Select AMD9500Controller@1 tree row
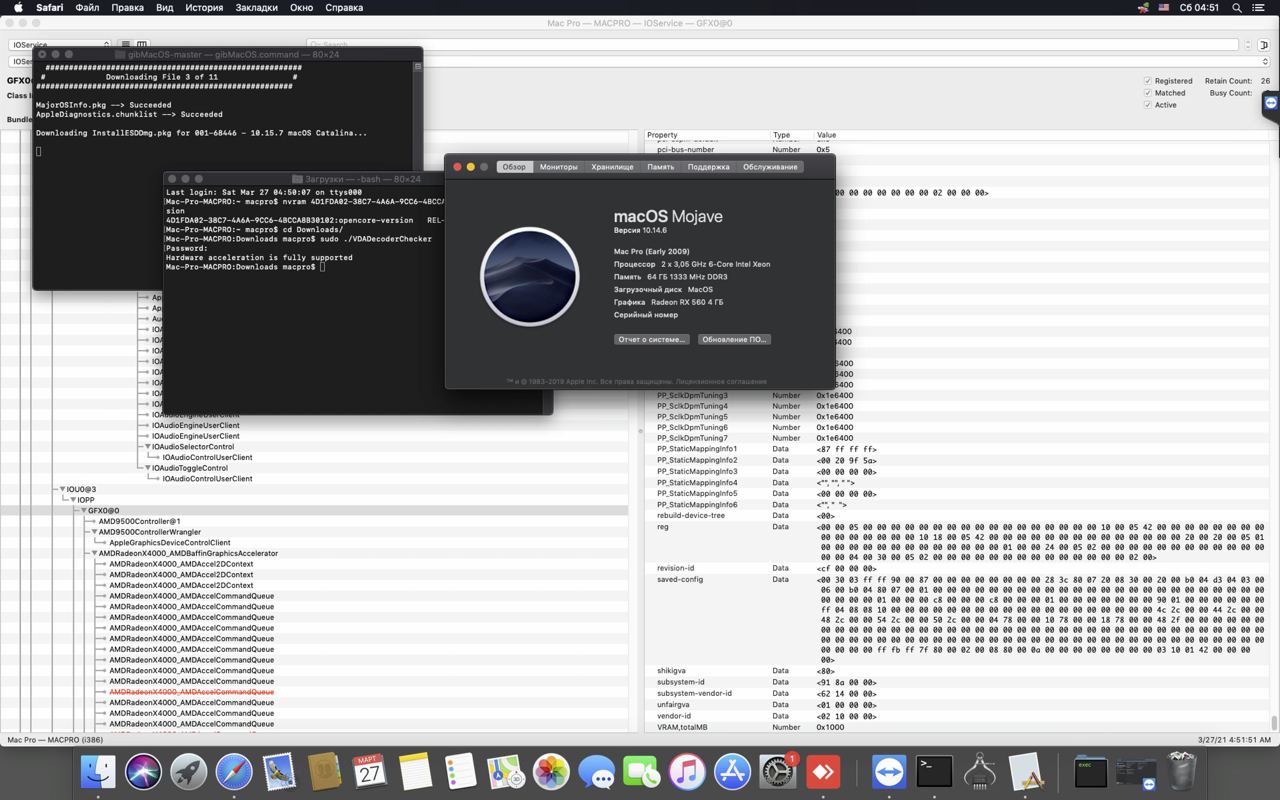 coord(139,522)
